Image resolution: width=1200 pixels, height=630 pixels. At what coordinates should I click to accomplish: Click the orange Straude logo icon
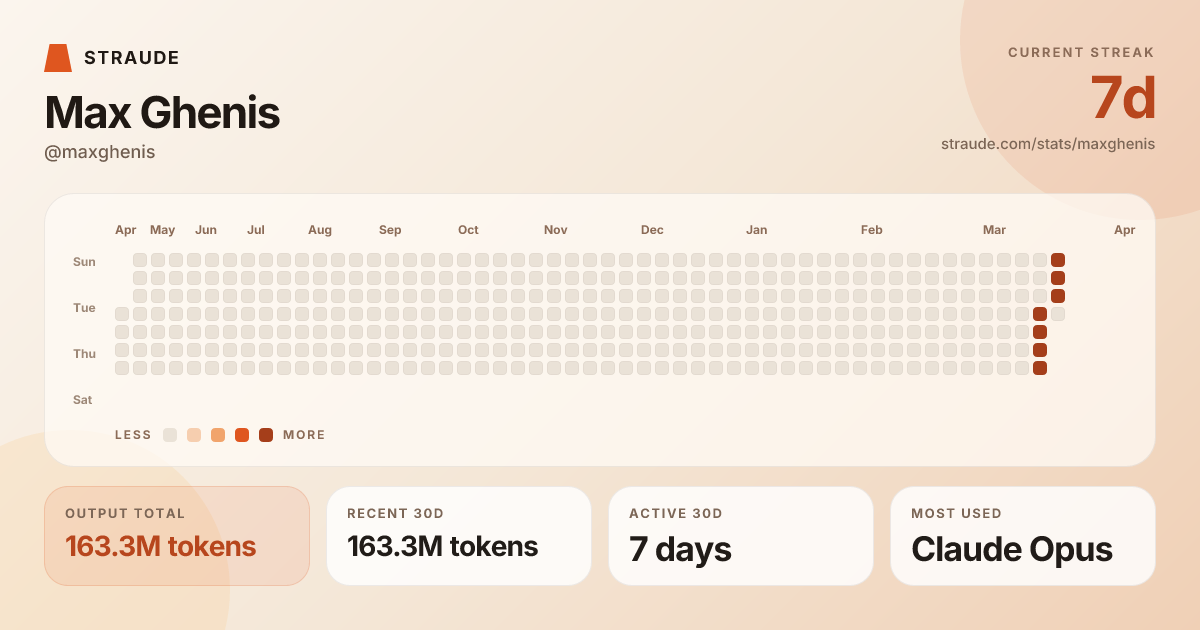coord(58,58)
